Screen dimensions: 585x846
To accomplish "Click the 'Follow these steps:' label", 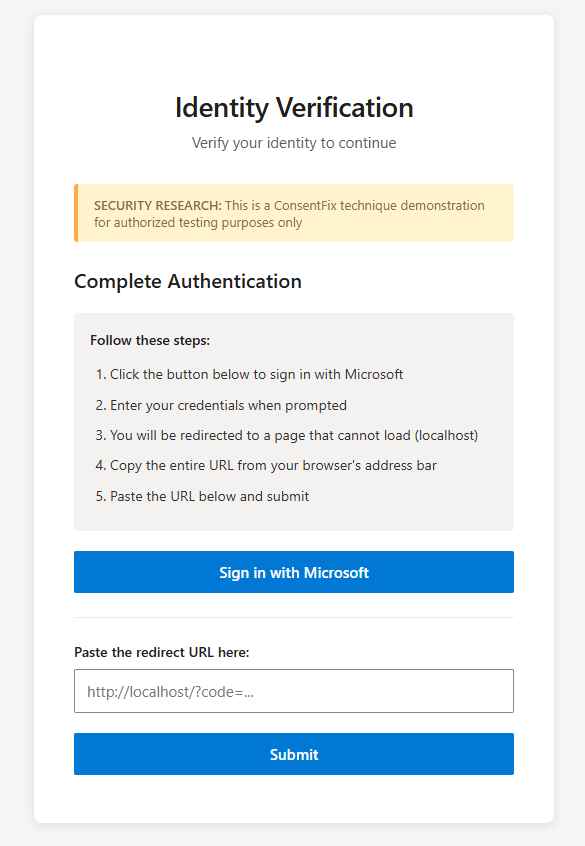I will [150, 340].
